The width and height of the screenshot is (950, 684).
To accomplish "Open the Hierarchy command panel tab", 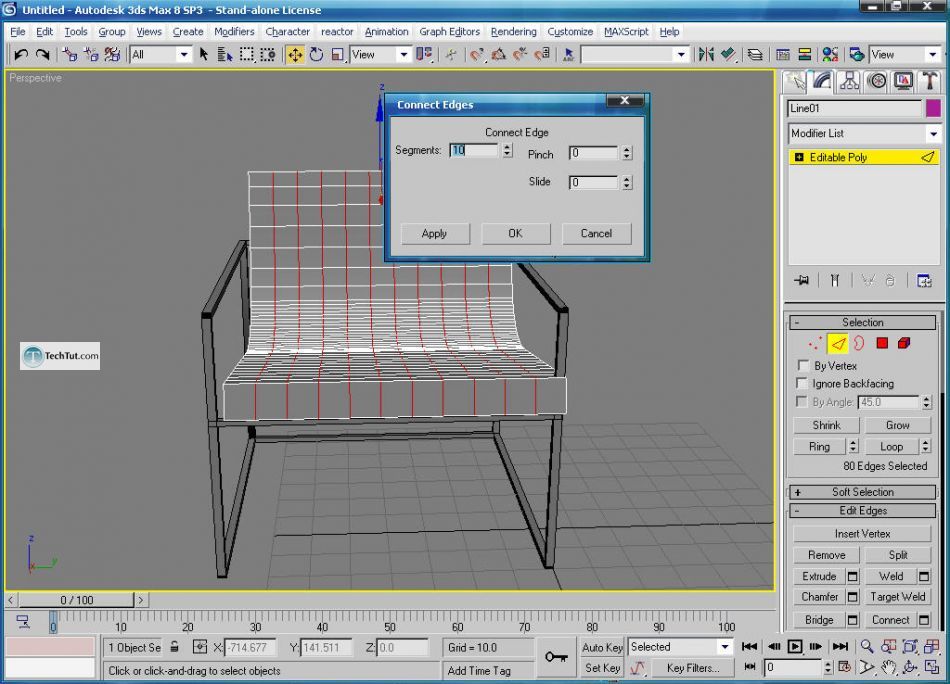I will pyautogui.click(x=849, y=81).
